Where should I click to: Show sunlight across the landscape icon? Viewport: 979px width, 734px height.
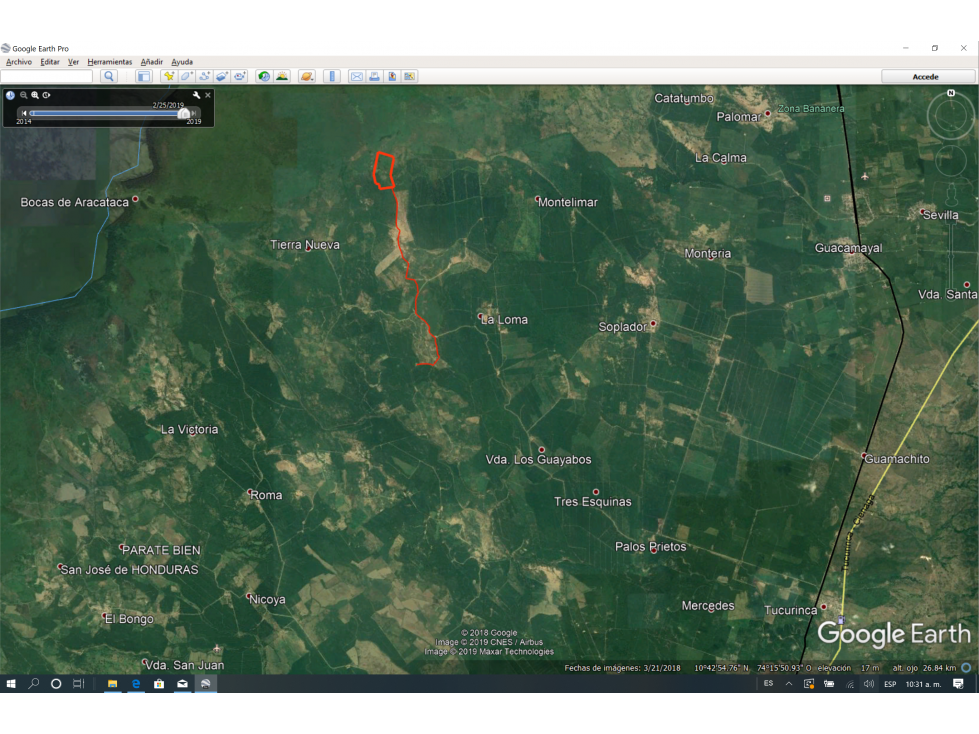tap(282, 76)
